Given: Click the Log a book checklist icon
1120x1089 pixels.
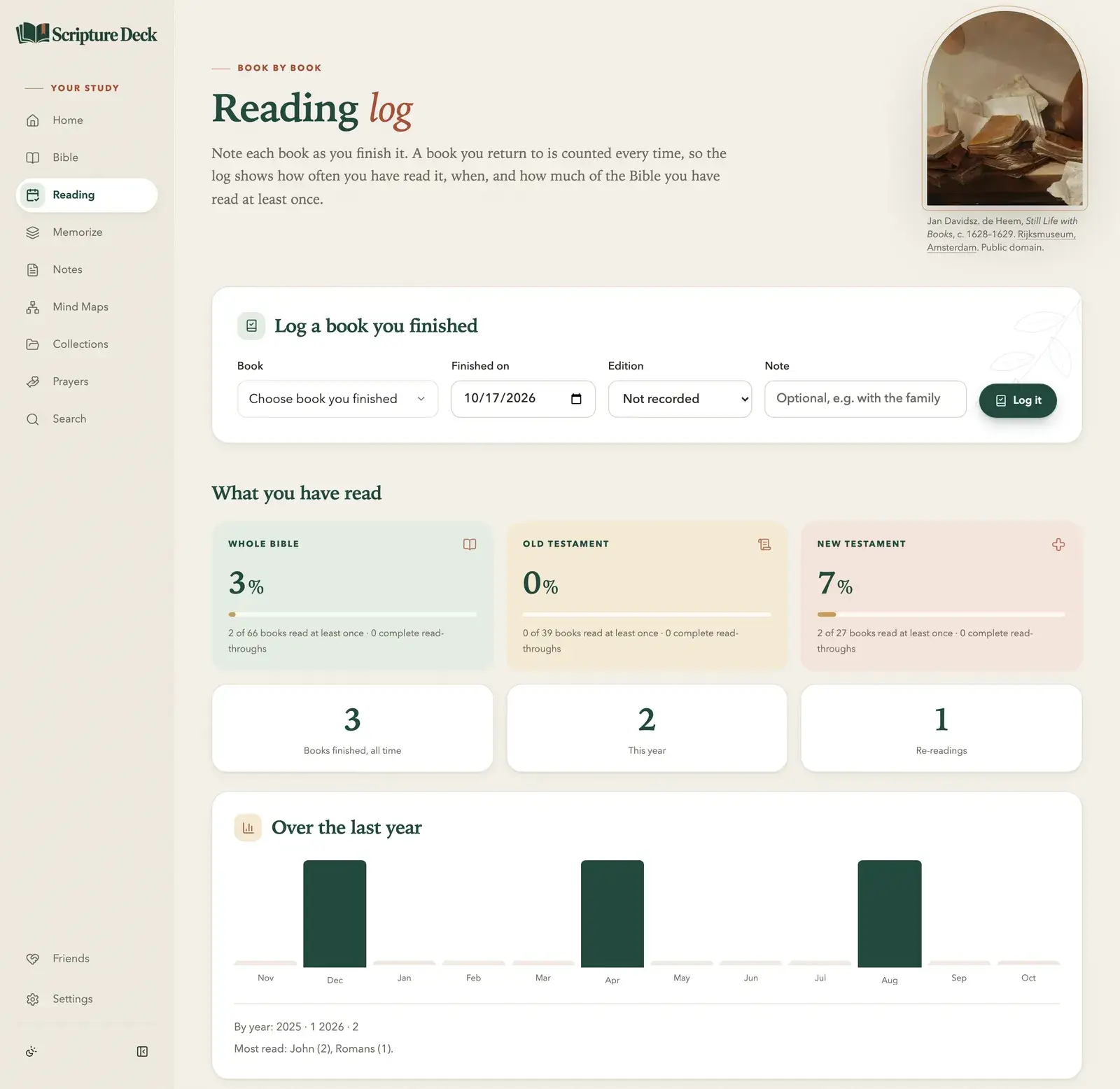Looking at the screenshot, I should [251, 326].
